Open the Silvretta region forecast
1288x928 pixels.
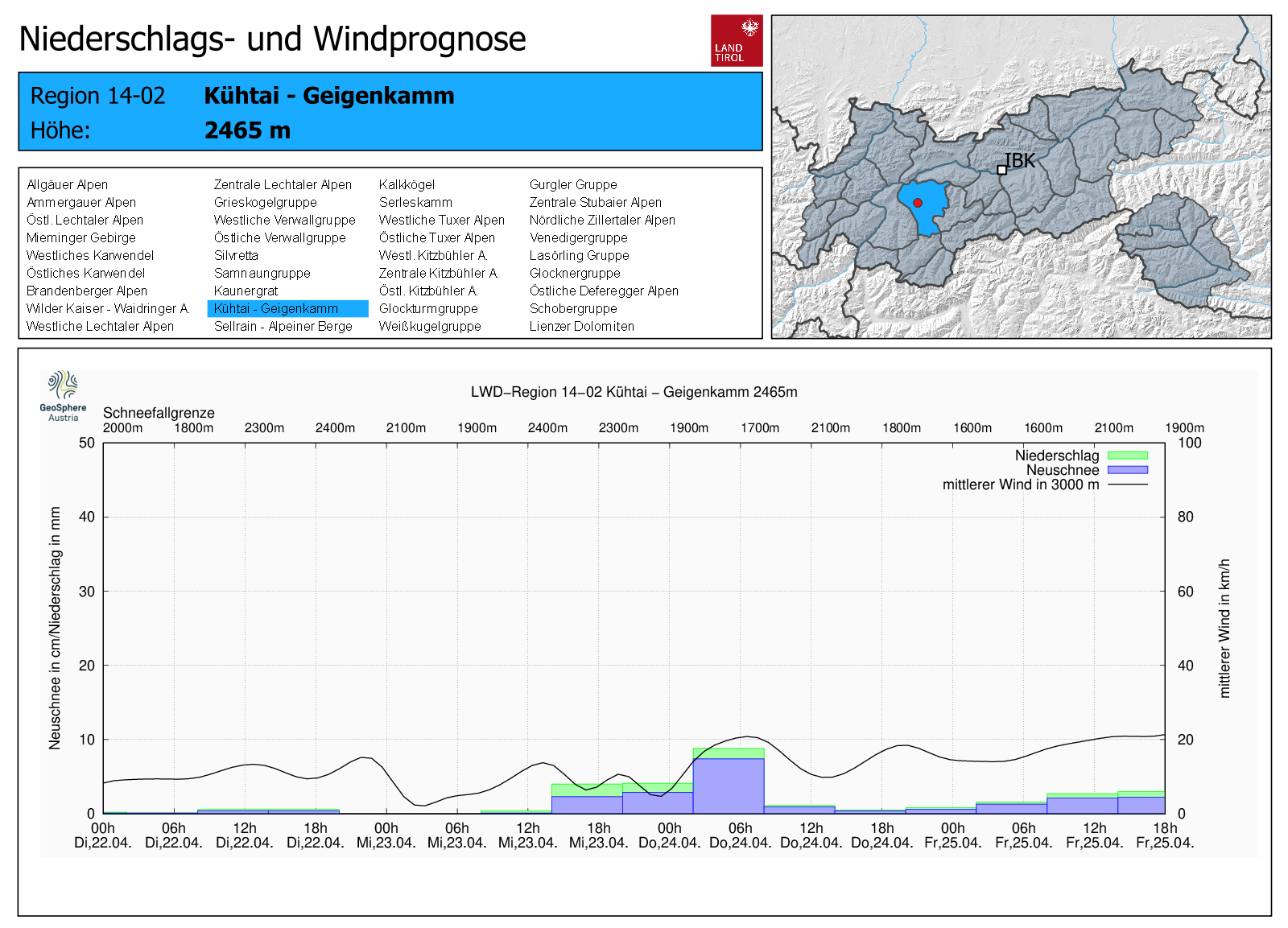236,256
